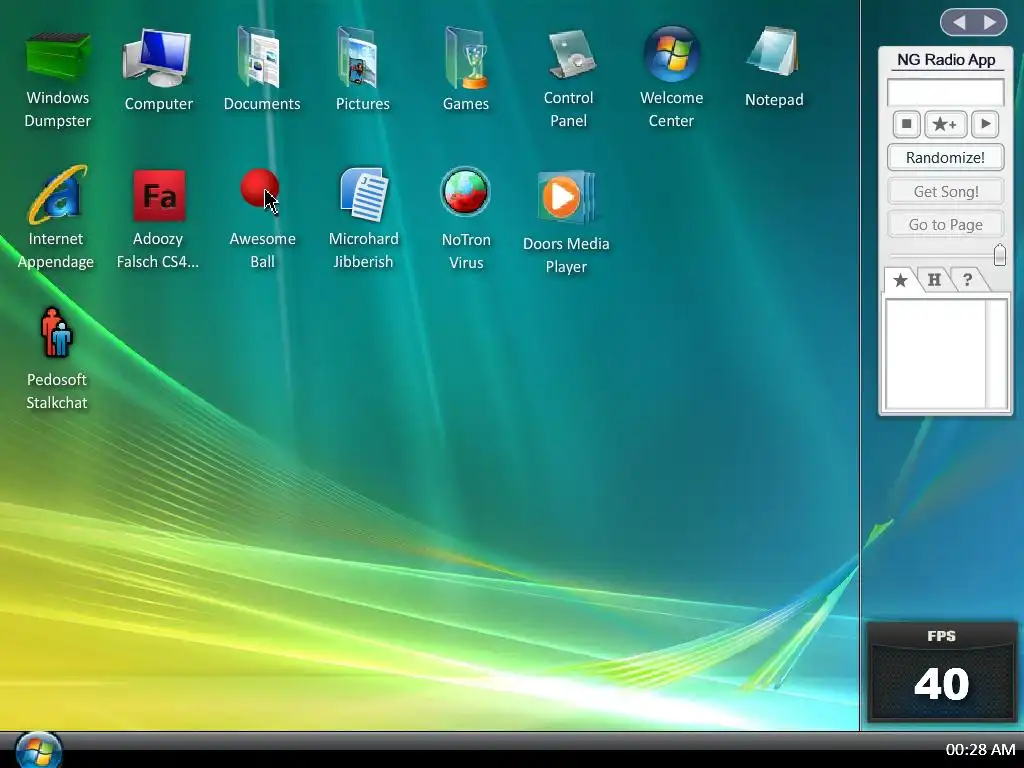Open the Documents folder icon

(261, 57)
